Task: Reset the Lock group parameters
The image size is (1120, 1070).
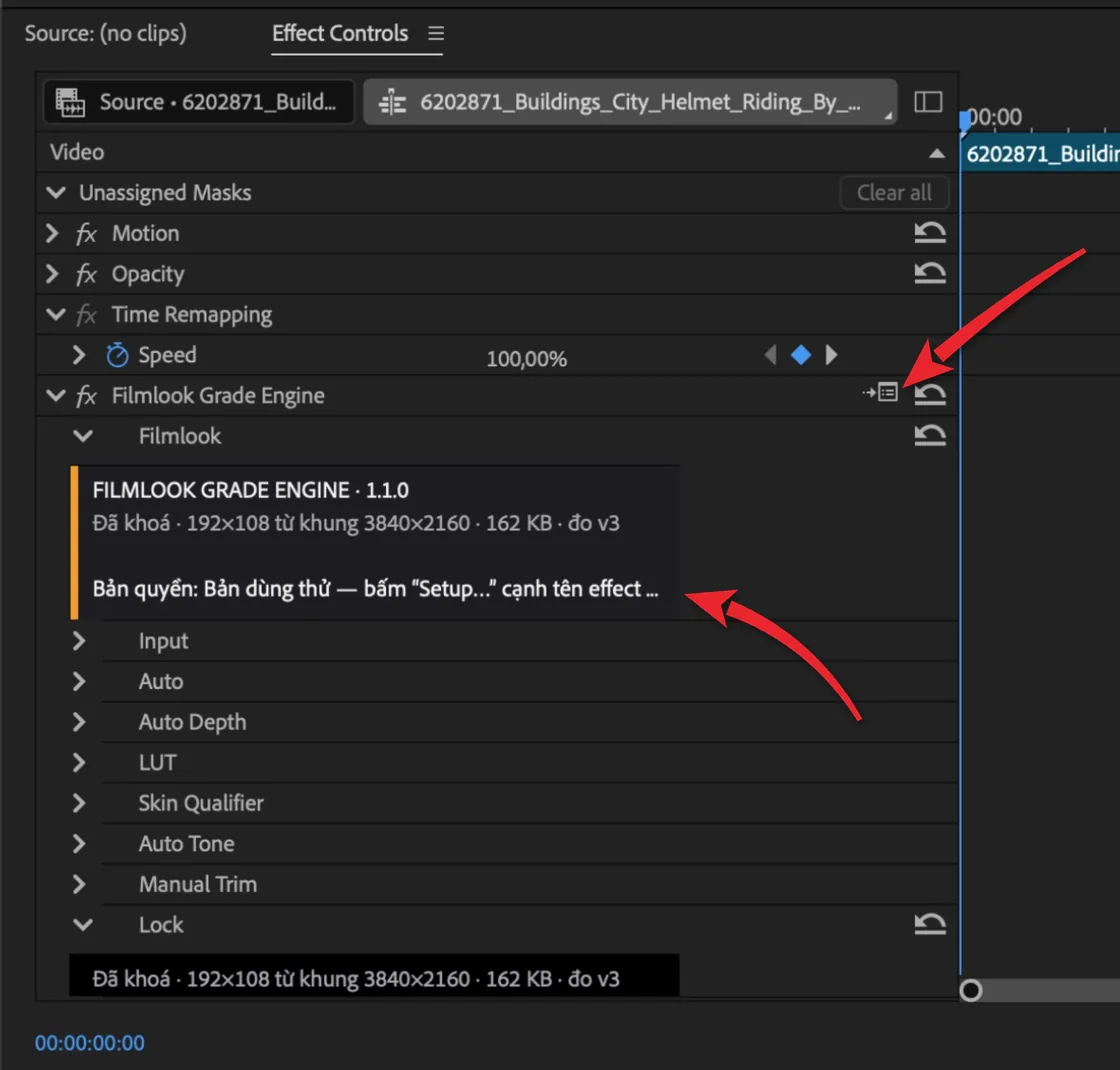Action: [930, 924]
